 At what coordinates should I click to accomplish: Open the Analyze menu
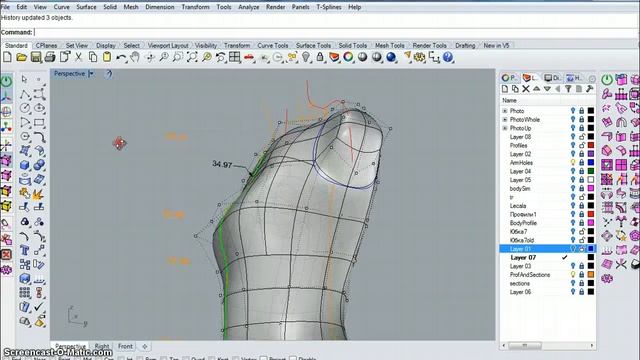249,7
